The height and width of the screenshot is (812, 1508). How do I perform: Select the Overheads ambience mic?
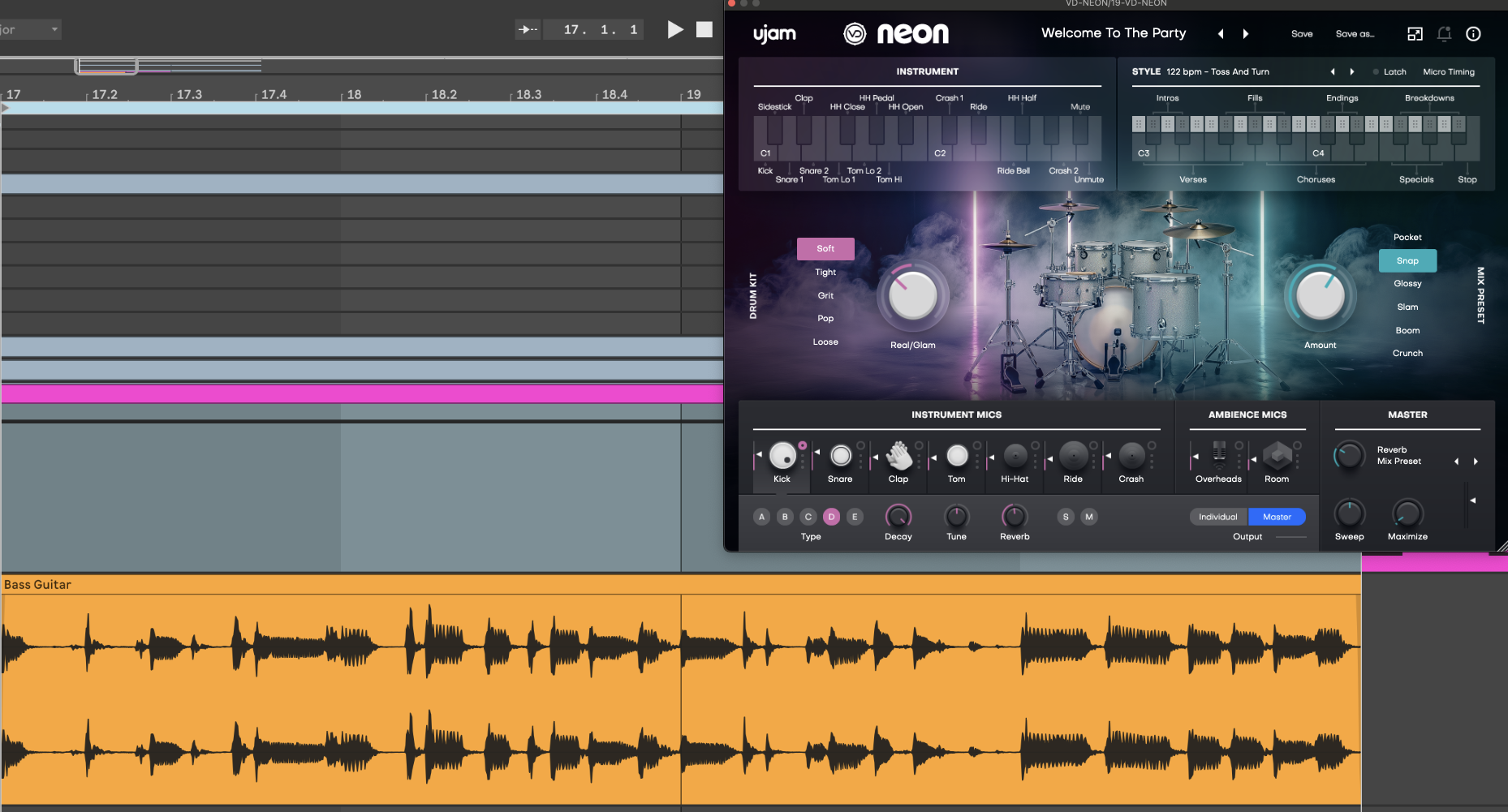click(1219, 455)
